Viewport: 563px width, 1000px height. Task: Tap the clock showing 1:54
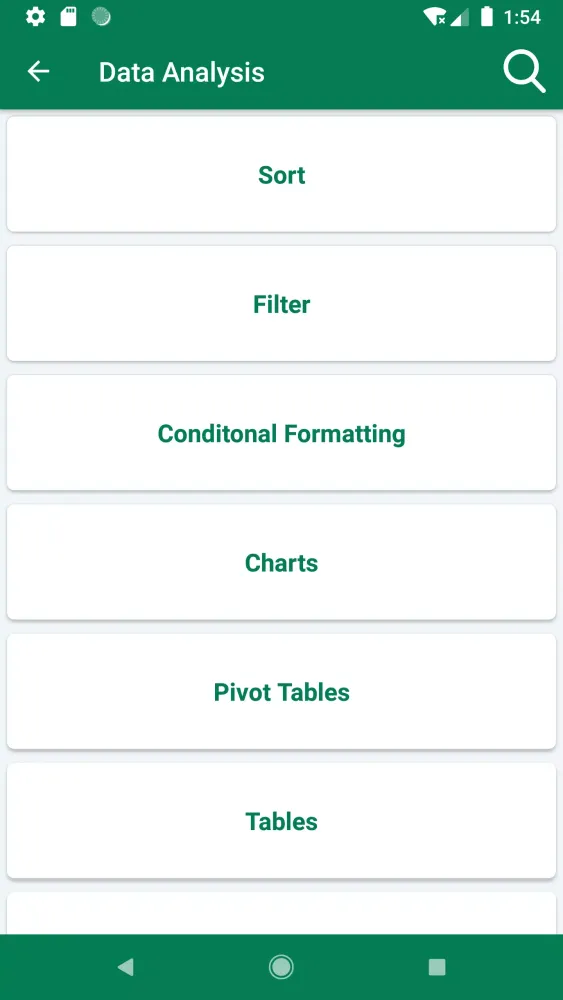tap(522, 17)
